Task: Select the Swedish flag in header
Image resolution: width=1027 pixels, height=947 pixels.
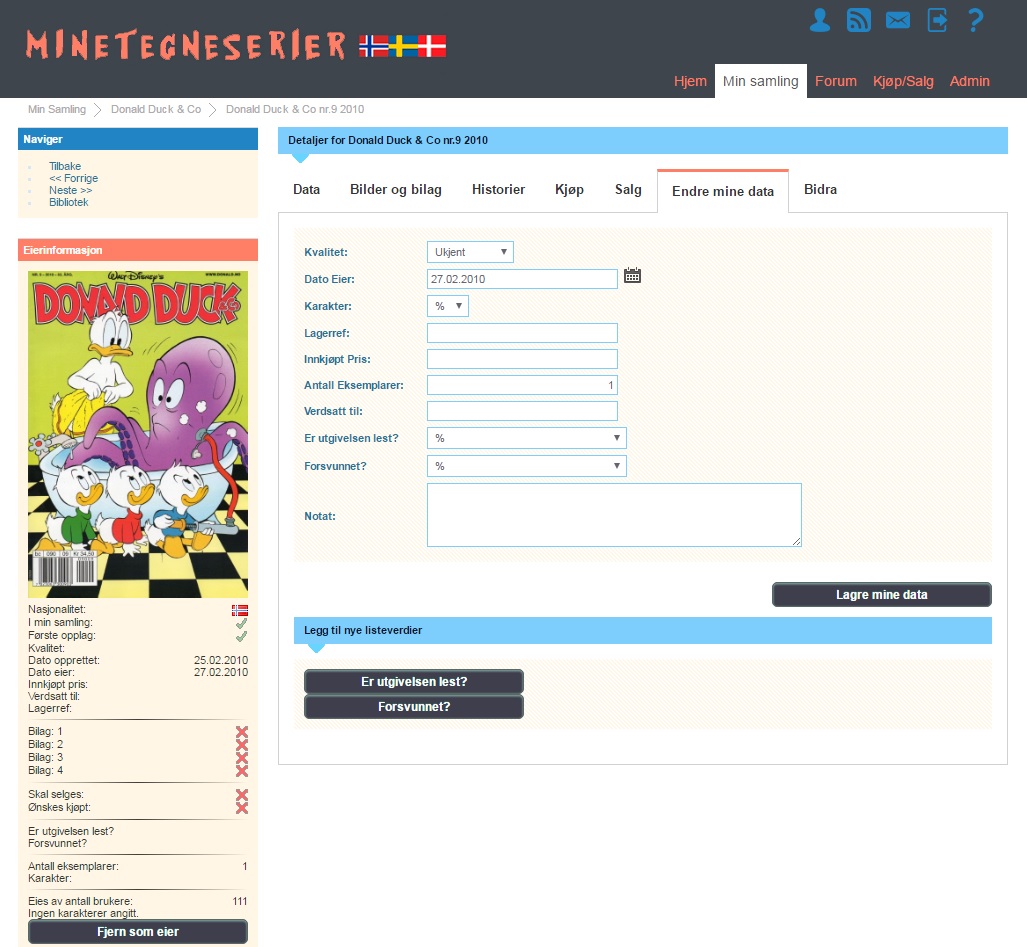Action: [403, 46]
